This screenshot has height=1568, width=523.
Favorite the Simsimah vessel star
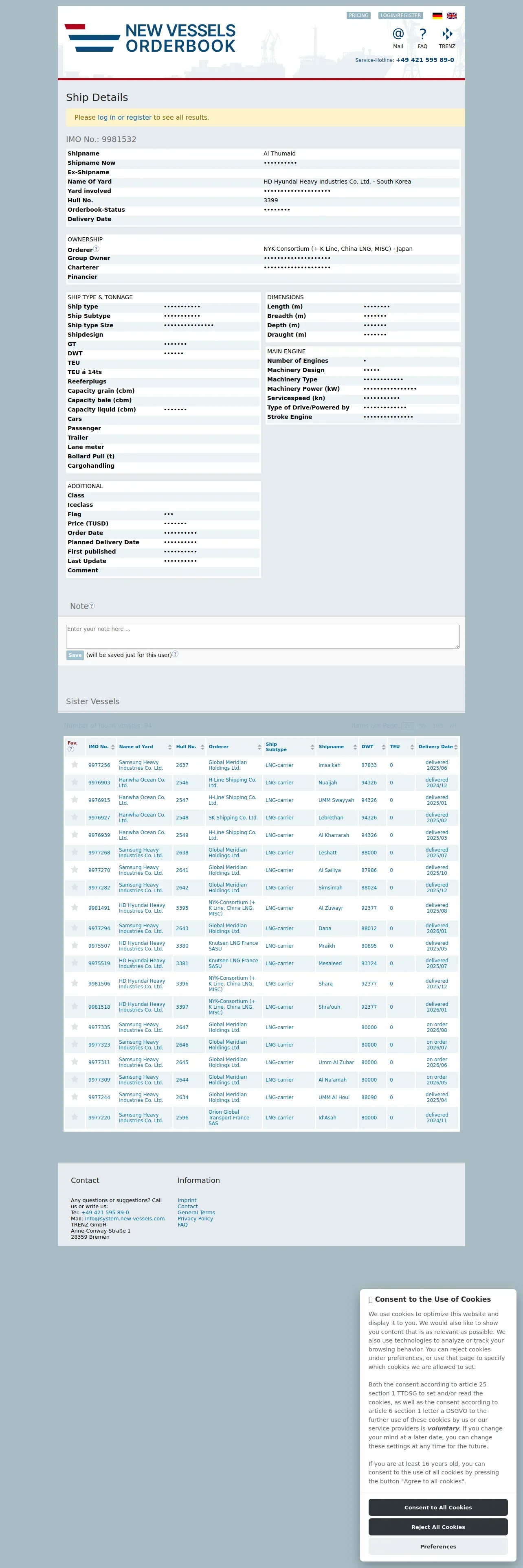click(74, 887)
